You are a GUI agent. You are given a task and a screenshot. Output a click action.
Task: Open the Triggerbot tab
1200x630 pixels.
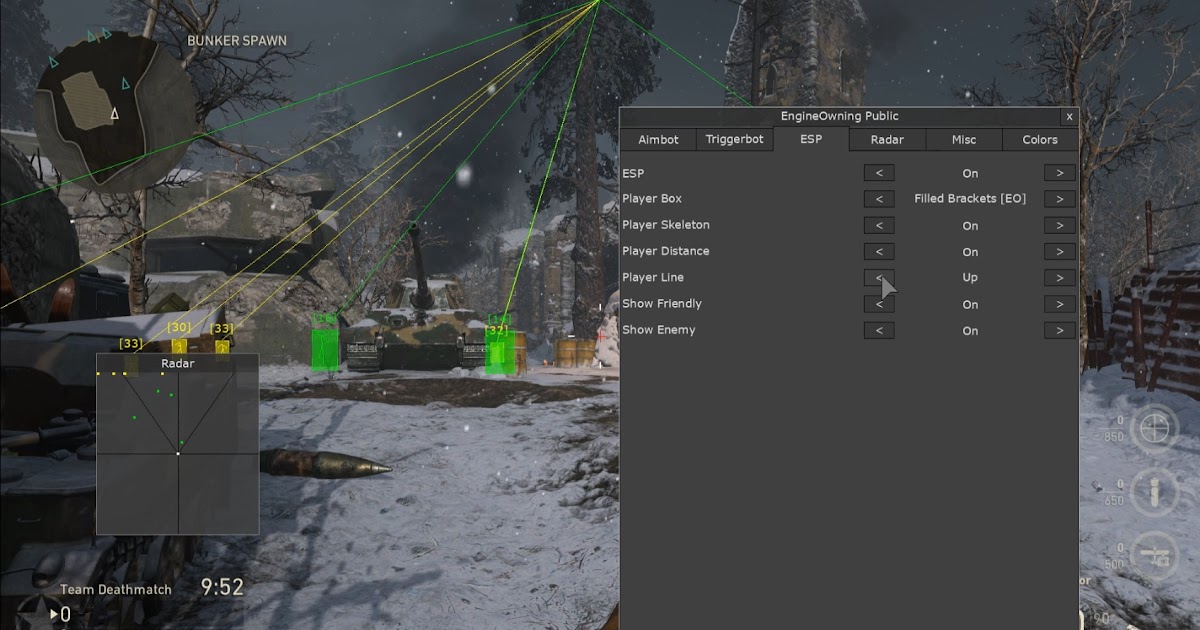[735, 140]
